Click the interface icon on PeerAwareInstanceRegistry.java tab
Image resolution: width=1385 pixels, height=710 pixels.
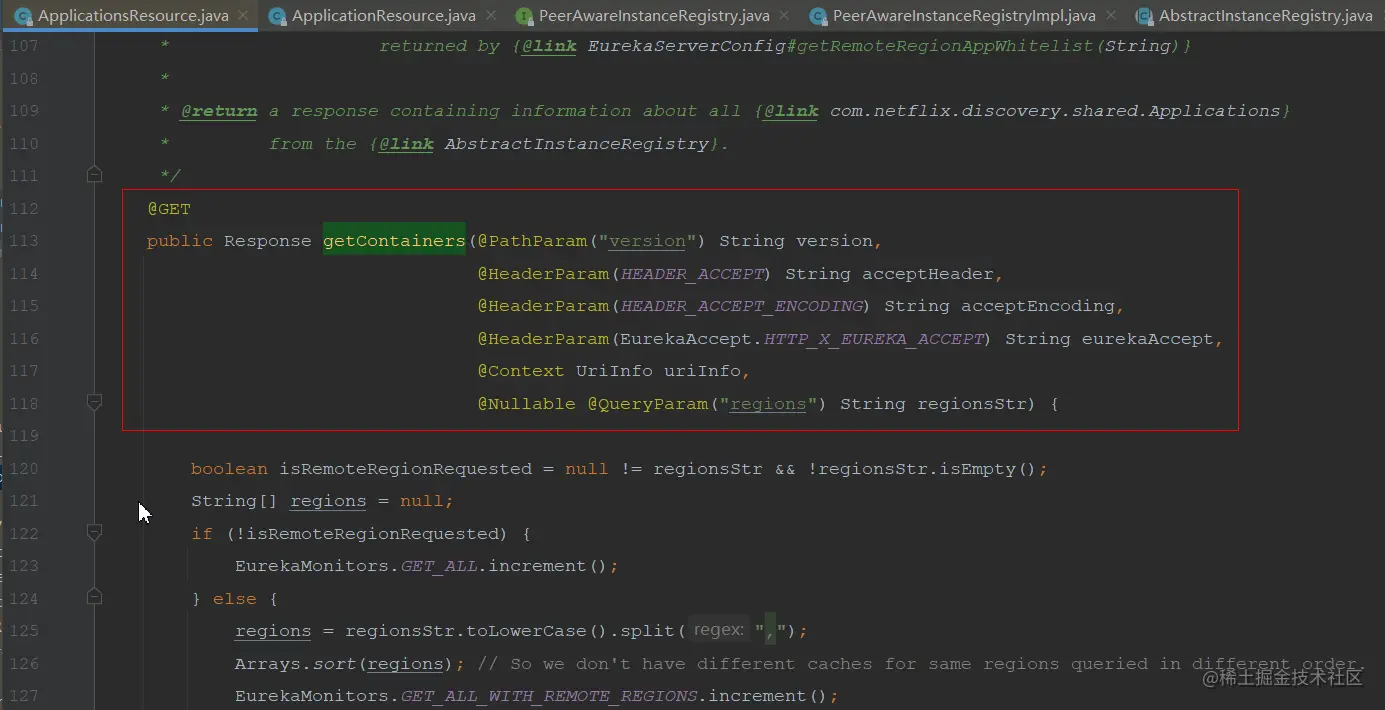[x=524, y=16]
